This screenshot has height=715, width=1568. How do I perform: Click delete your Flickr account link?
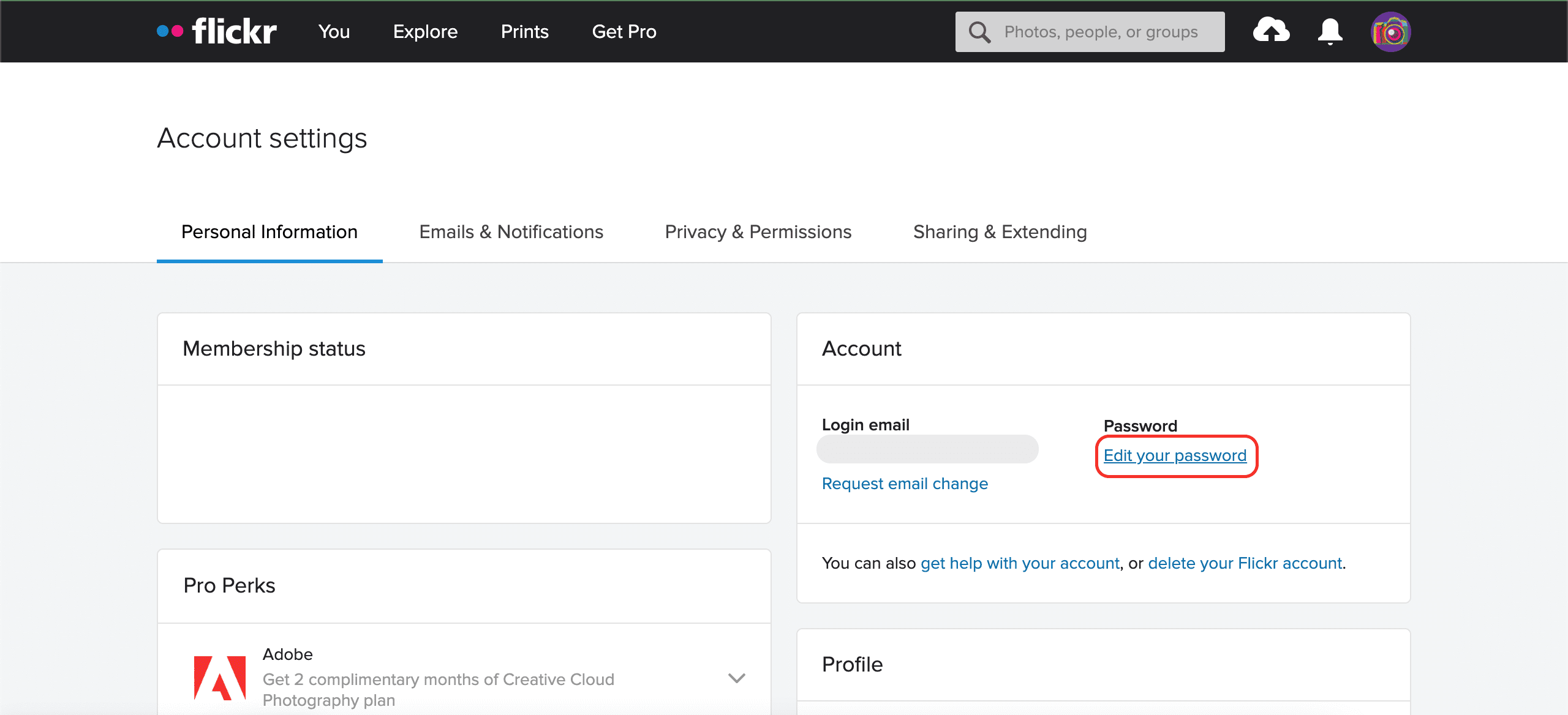tap(1245, 563)
